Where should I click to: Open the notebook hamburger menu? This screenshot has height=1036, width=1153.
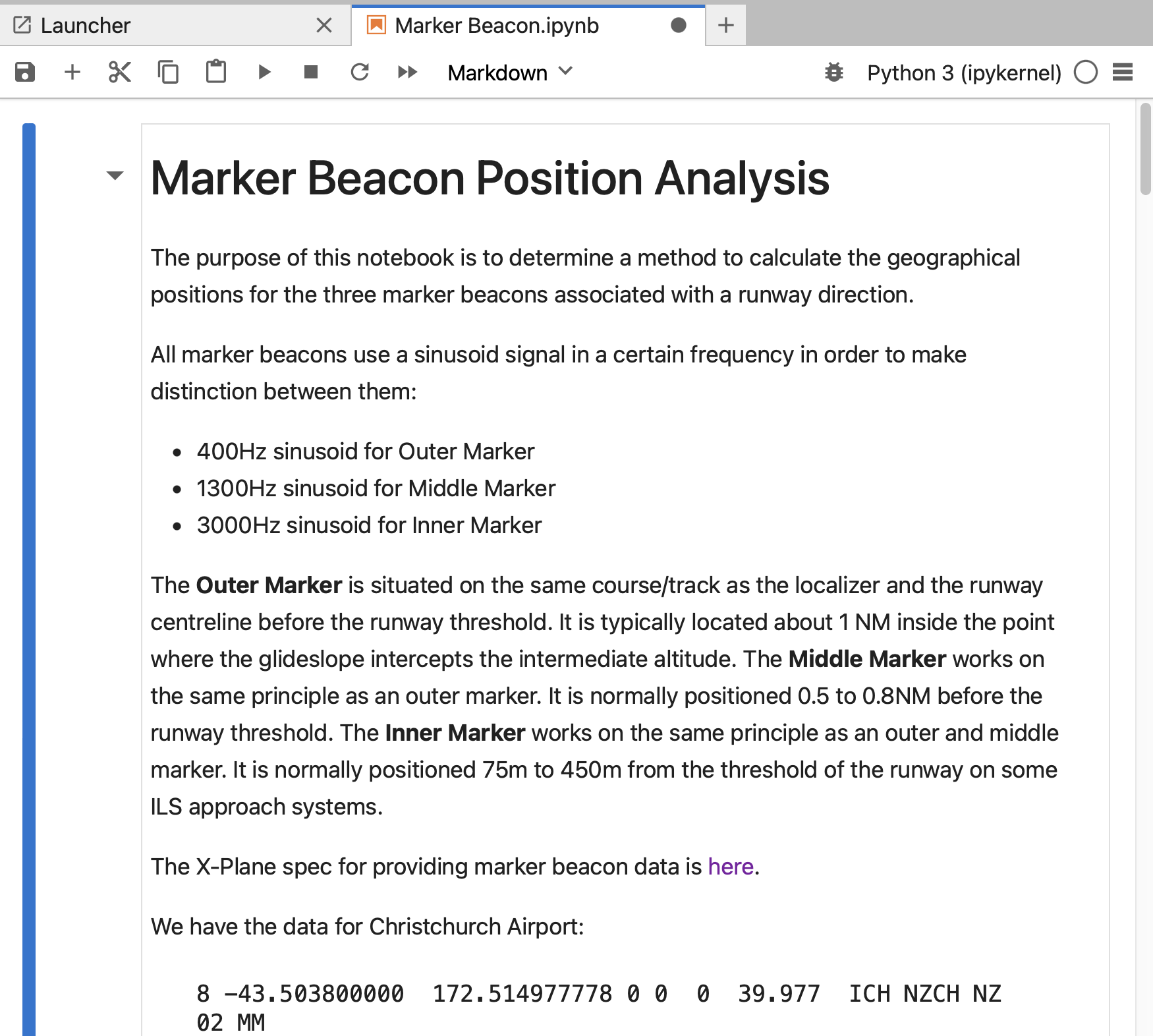(1123, 72)
